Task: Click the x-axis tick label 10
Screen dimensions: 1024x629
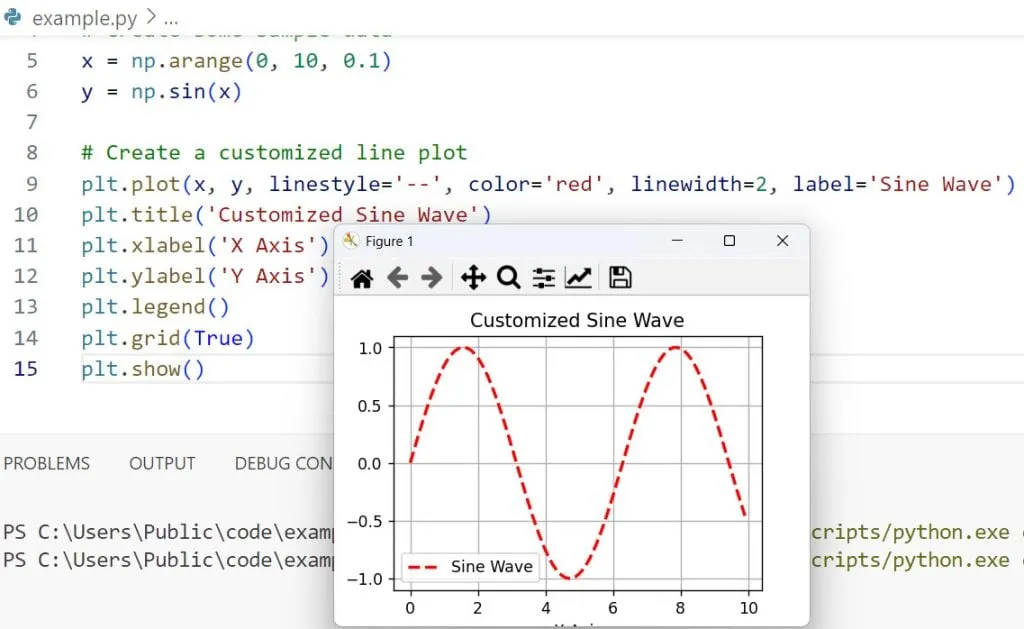Action: (x=748, y=608)
